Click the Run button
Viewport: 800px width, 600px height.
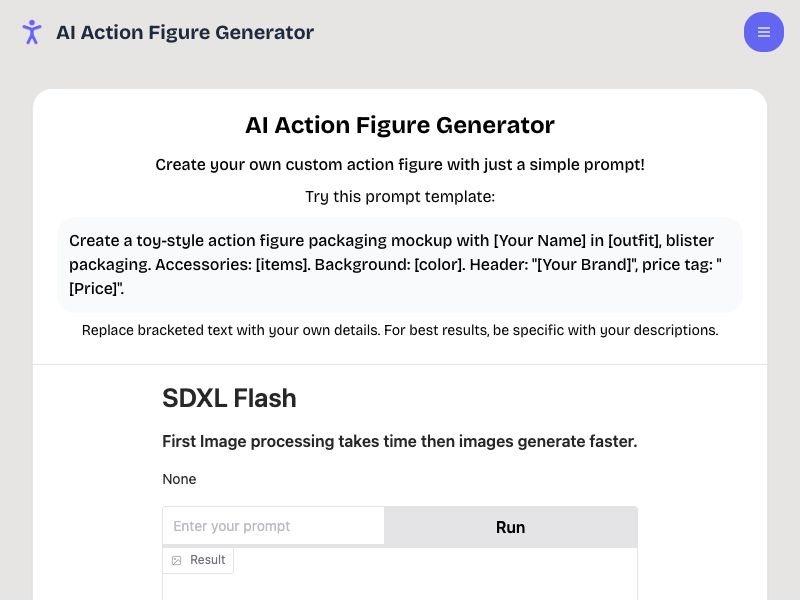pyautogui.click(x=510, y=527)
